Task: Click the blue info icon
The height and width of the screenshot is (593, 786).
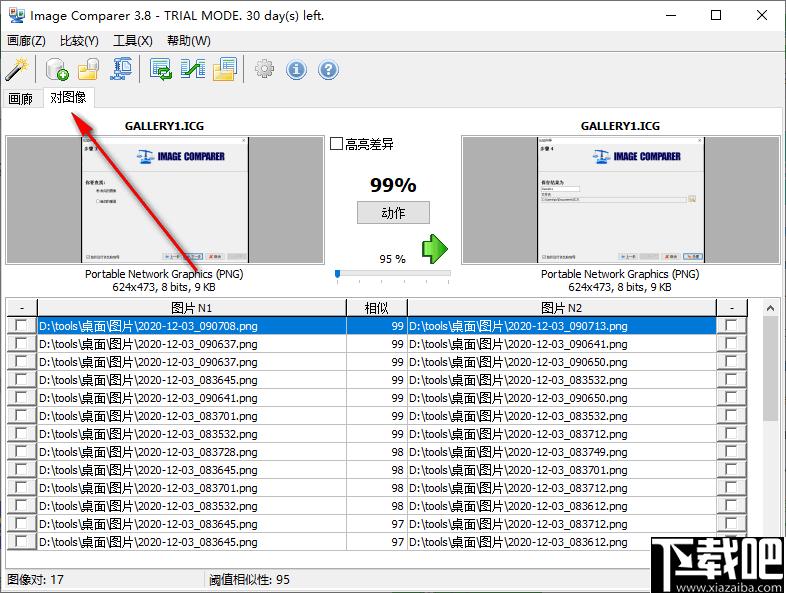Action: pyautogui.click(x=296, y=69)
